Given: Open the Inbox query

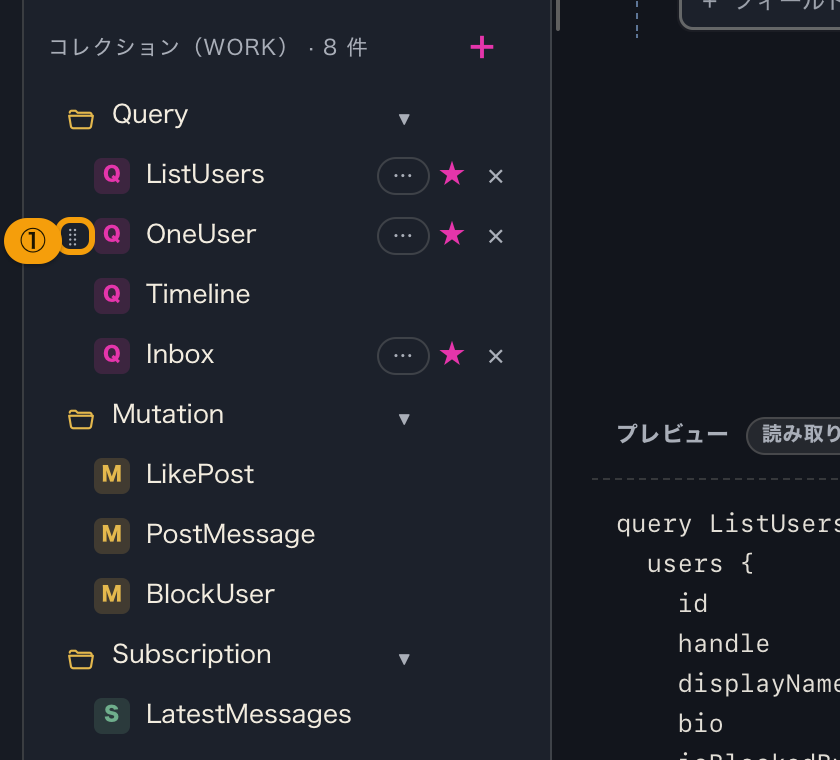Looking at the screenshot, I should point(180,355).
